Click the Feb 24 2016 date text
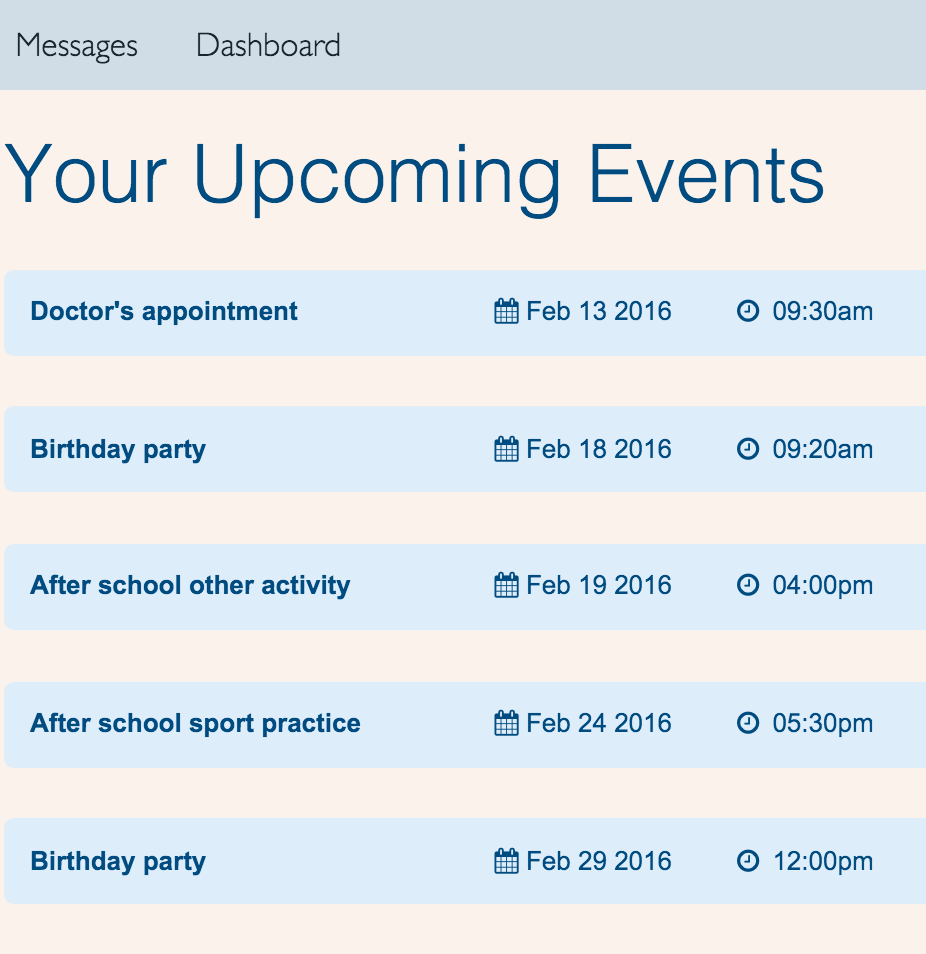The image size is (926, 954). [599, 723]
